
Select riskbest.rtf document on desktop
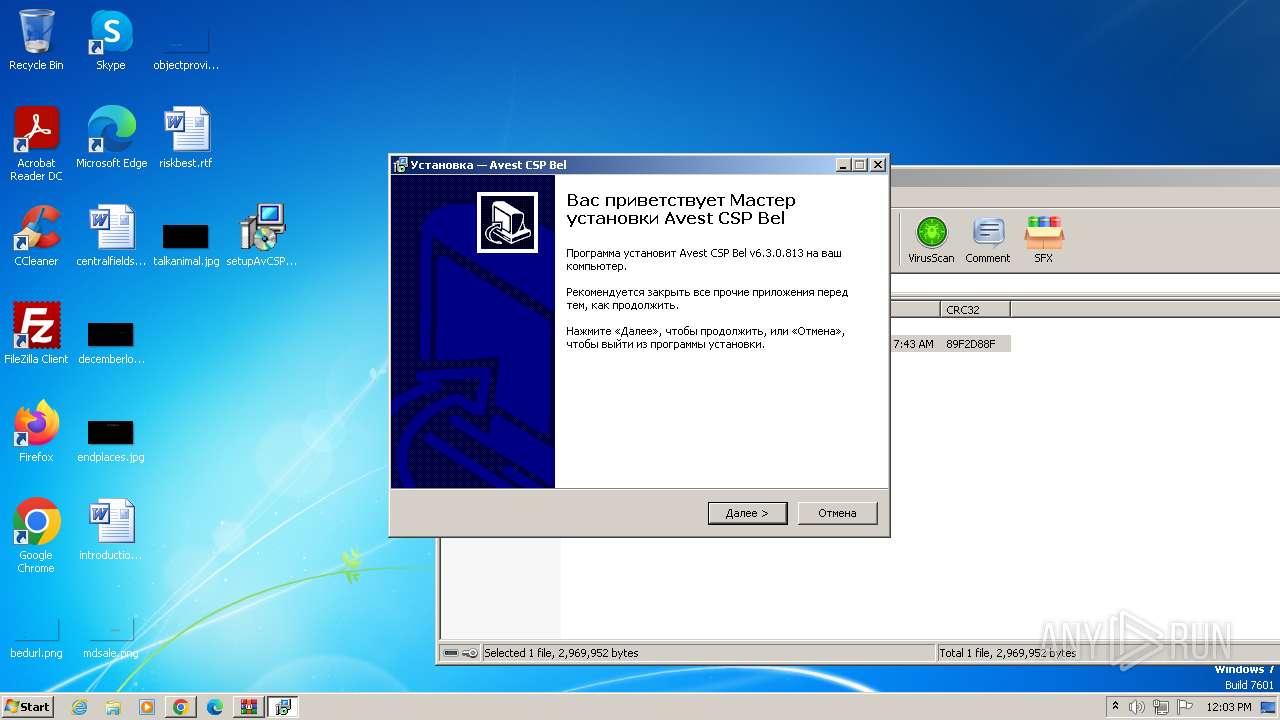(186, 138)
